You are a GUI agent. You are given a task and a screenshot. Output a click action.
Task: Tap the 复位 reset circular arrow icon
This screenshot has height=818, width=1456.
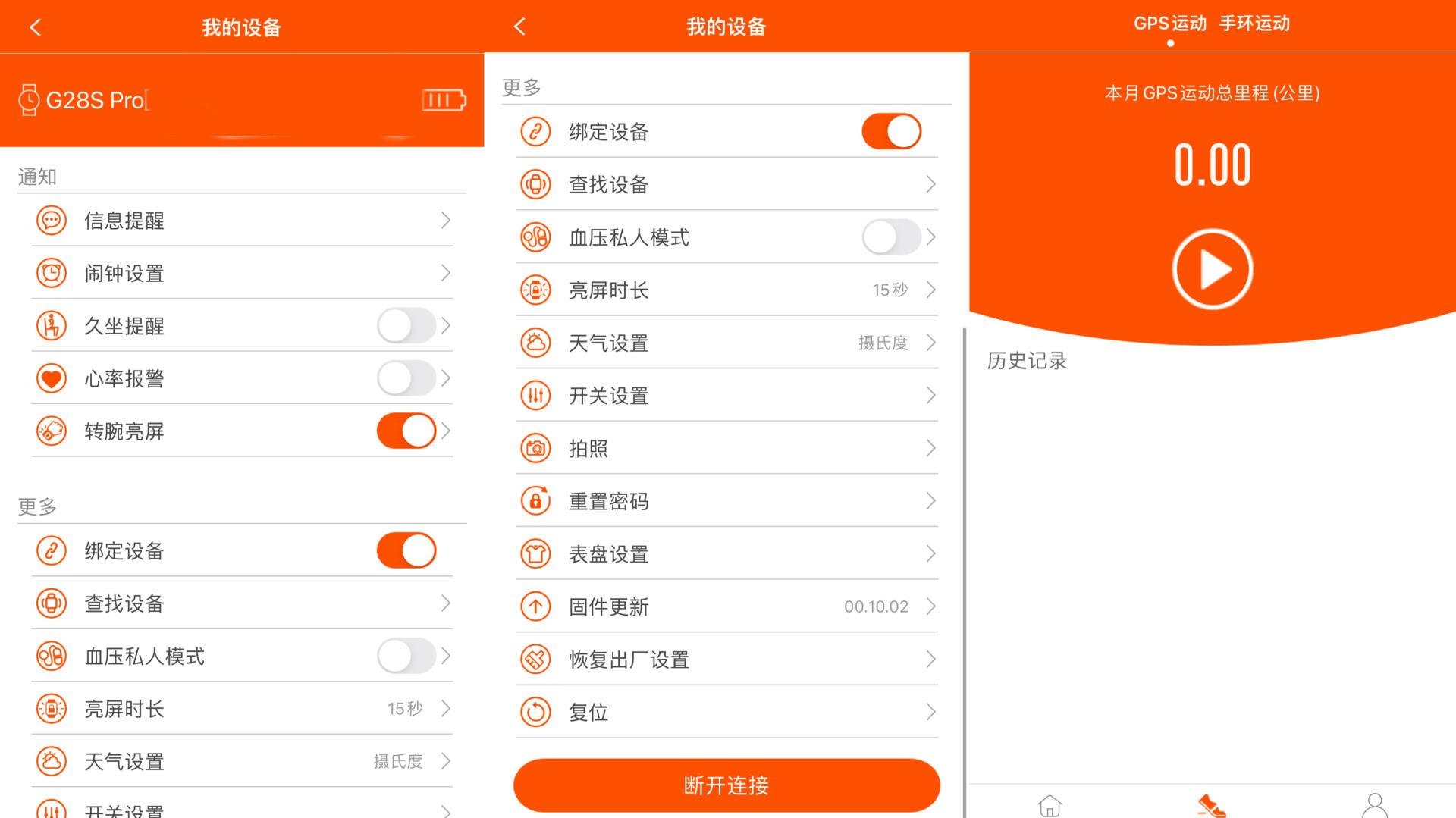pyautogui.click(x=535, y=712)
